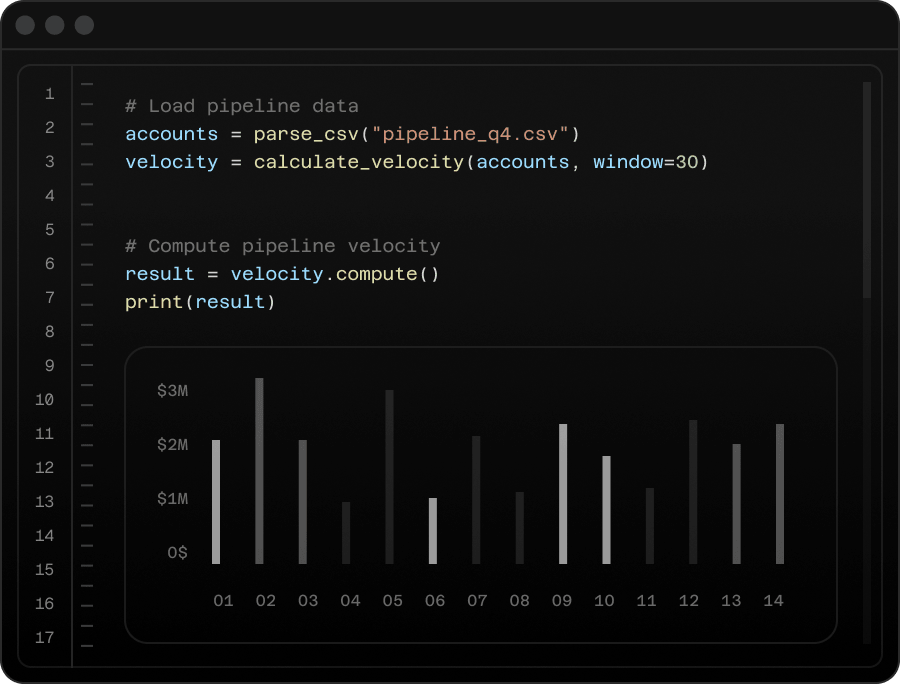Click line number 15 in the gutter
Viewport: 900px width, 684px height.
click(x=45, y=569)
